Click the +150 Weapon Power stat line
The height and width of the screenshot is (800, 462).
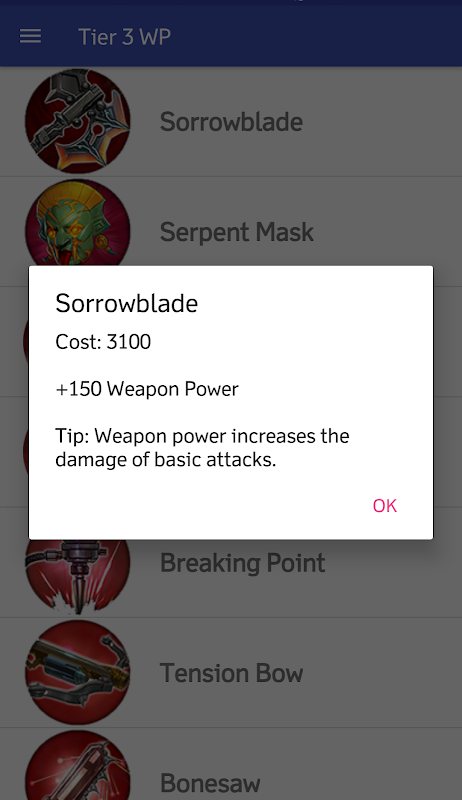click(x=147, y=389)
